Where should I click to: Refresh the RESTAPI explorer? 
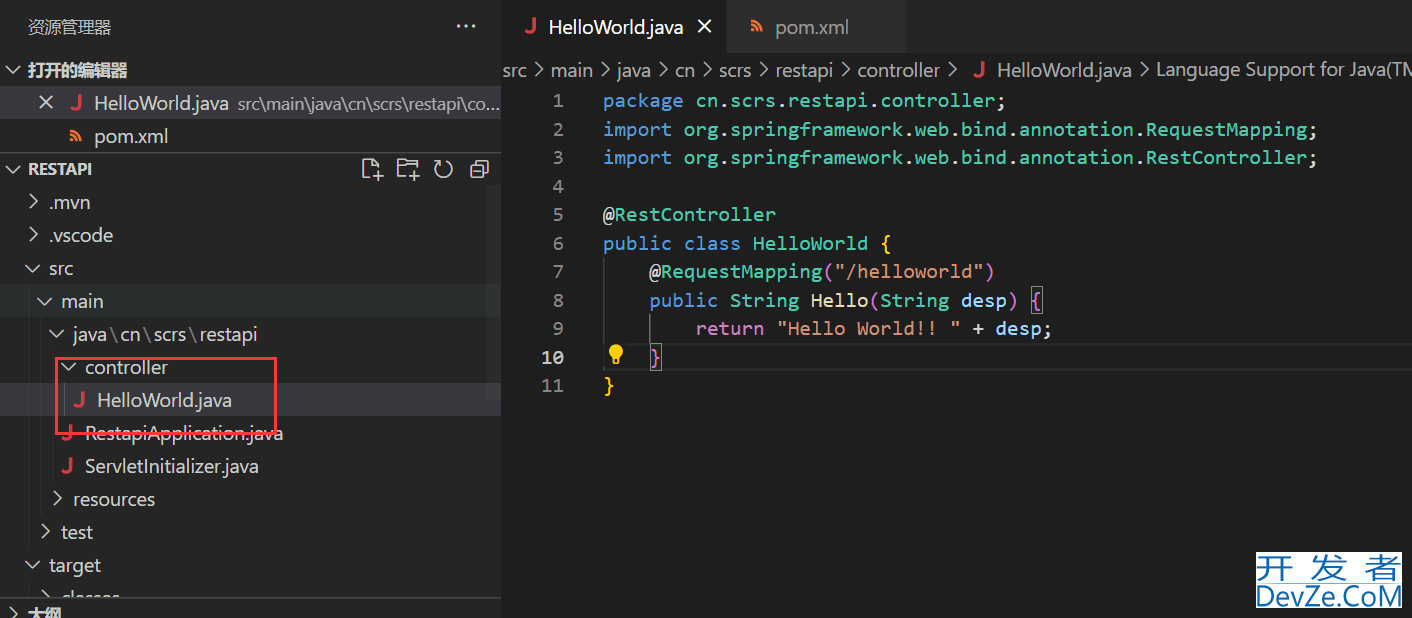point(444,169)
